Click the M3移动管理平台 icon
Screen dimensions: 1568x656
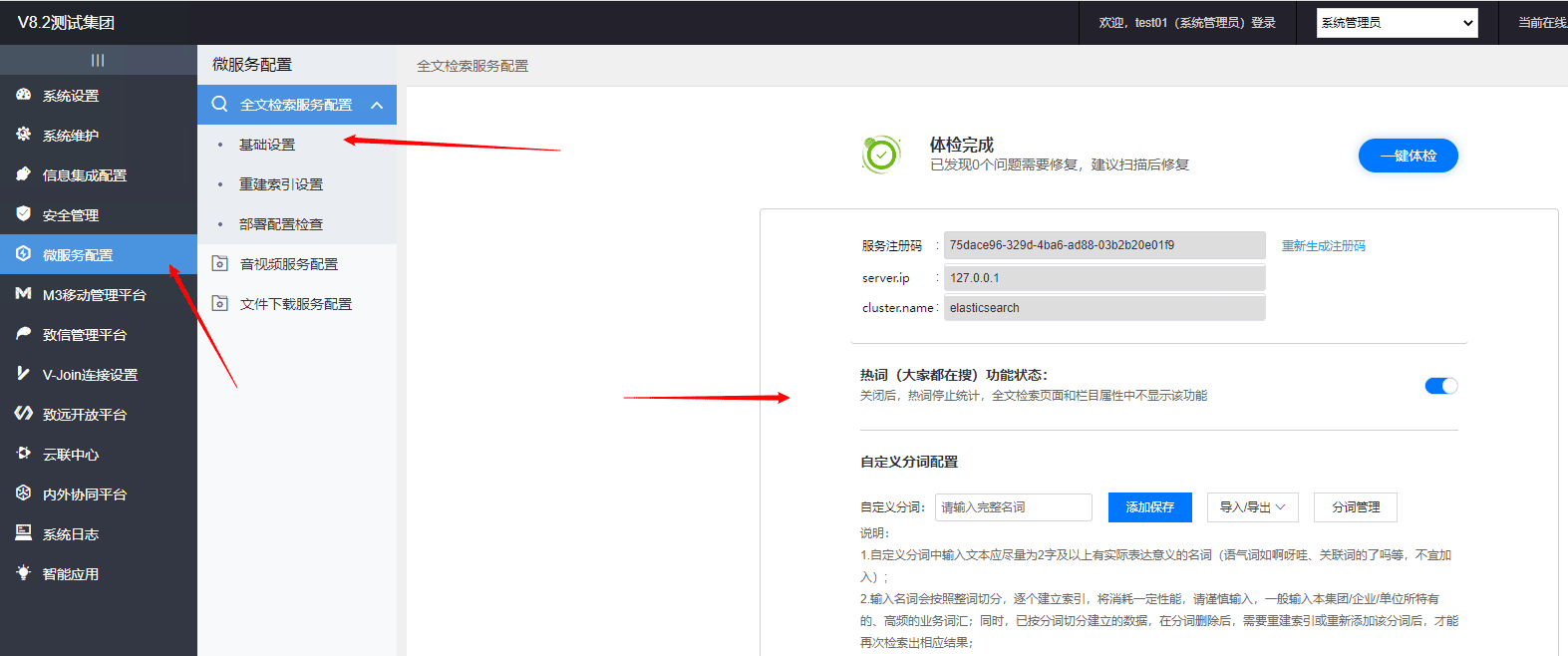tap(23, 293)
